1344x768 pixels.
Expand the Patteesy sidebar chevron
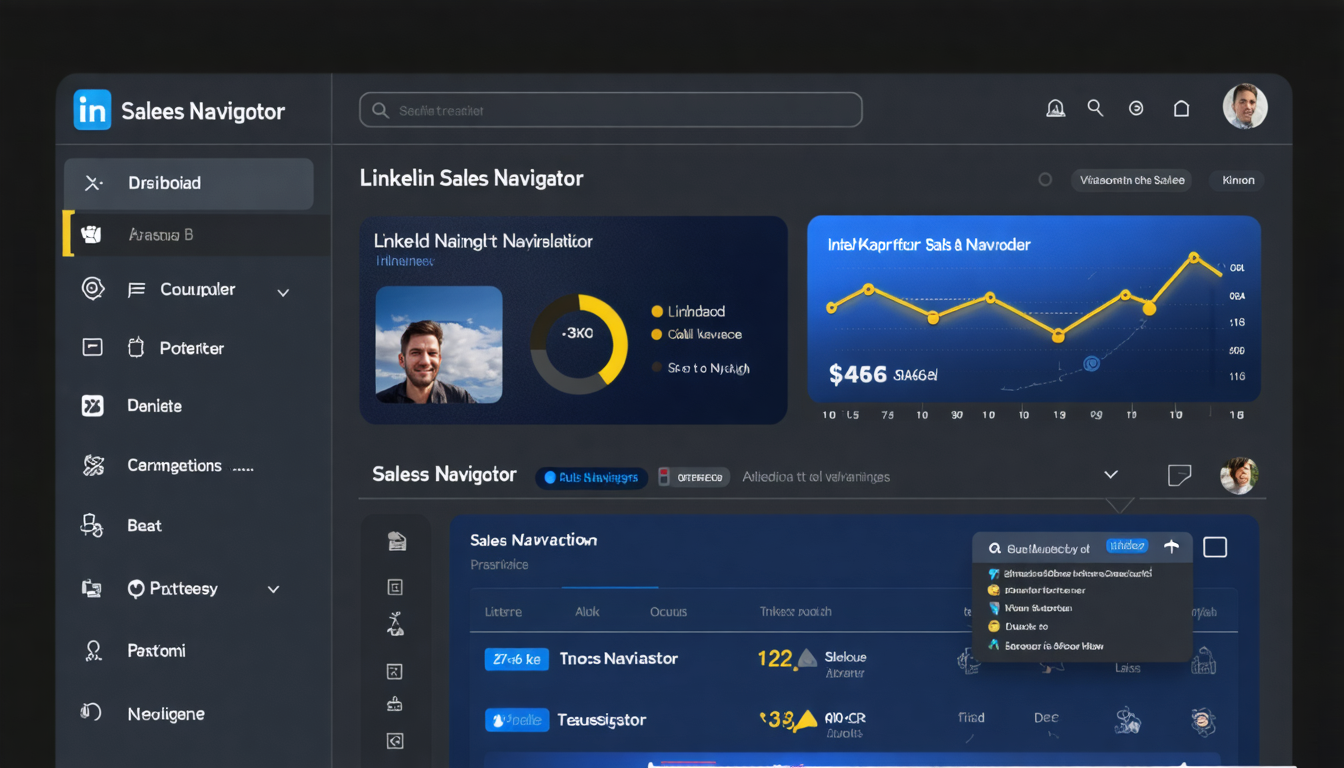(273, 590)
